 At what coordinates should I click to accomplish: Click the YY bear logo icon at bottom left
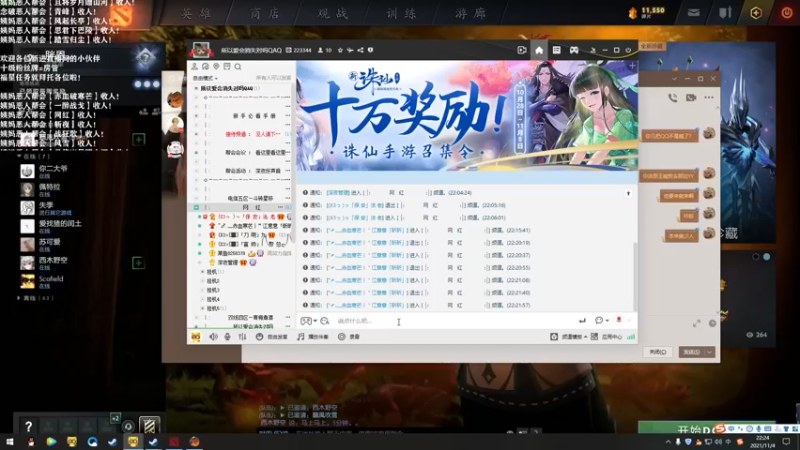pyautogui.click(x=196, y=337)
